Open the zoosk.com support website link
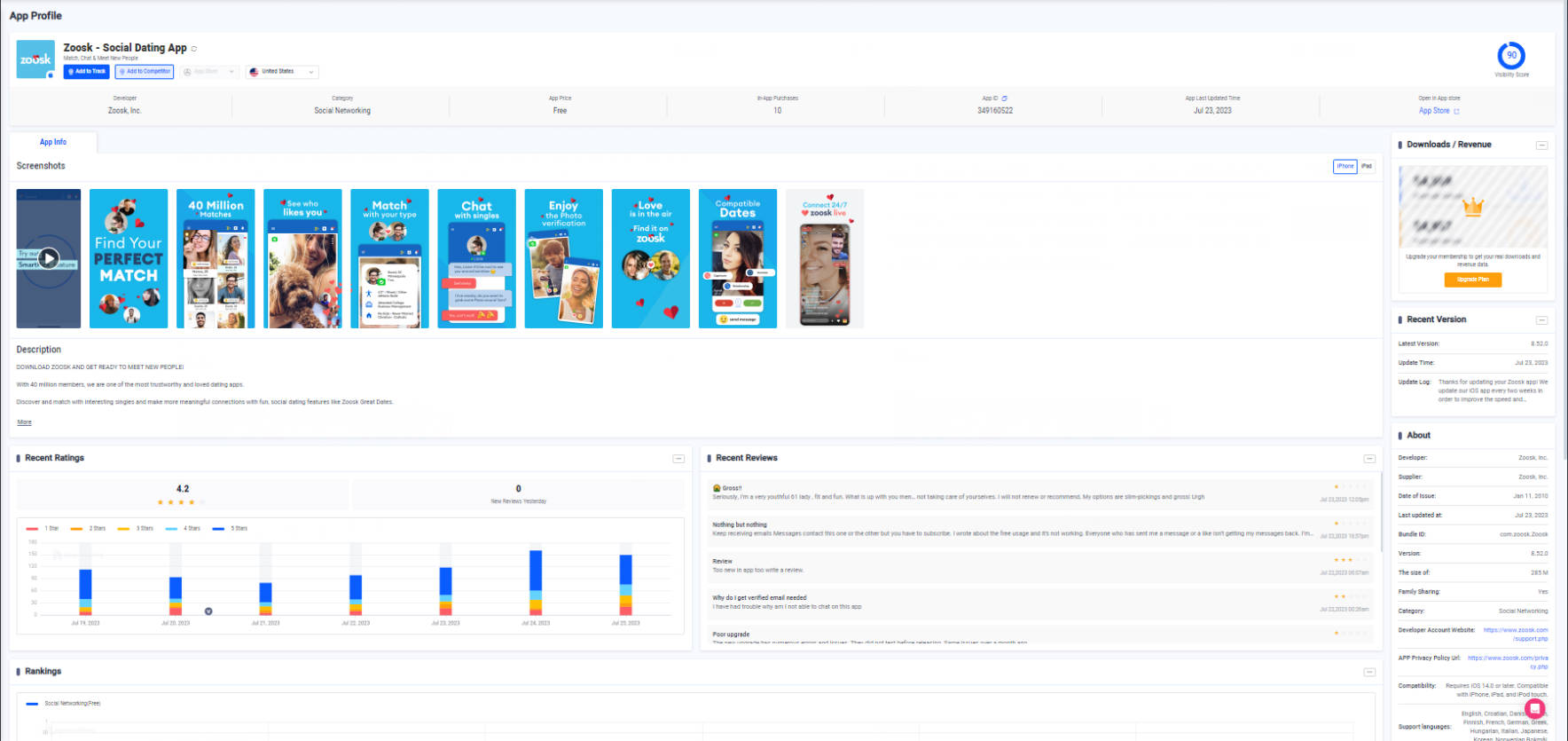1568x741 pixels. (1516, 635)
